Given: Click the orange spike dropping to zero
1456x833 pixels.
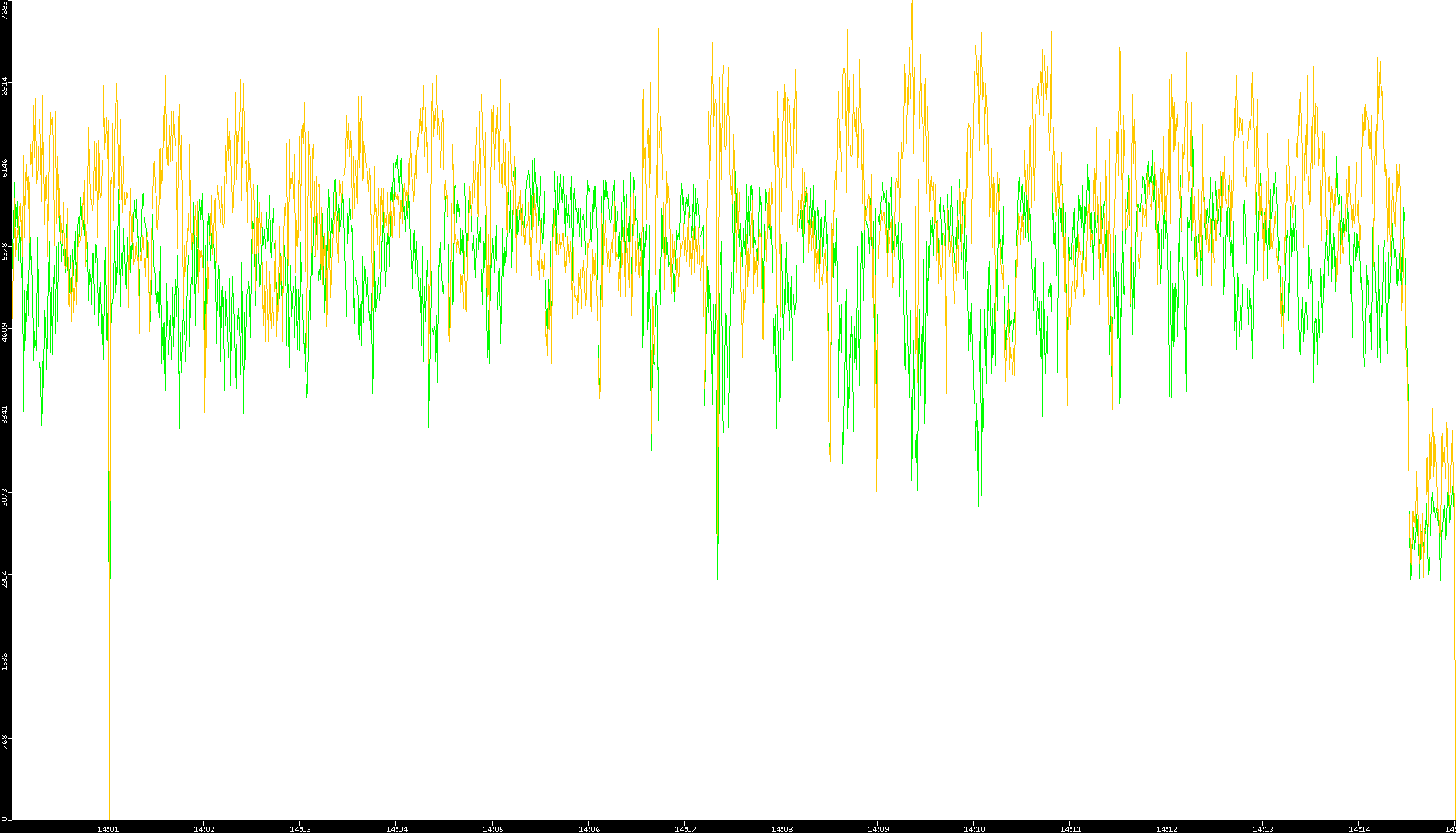Looking at the screenshot, I should 109,722.
